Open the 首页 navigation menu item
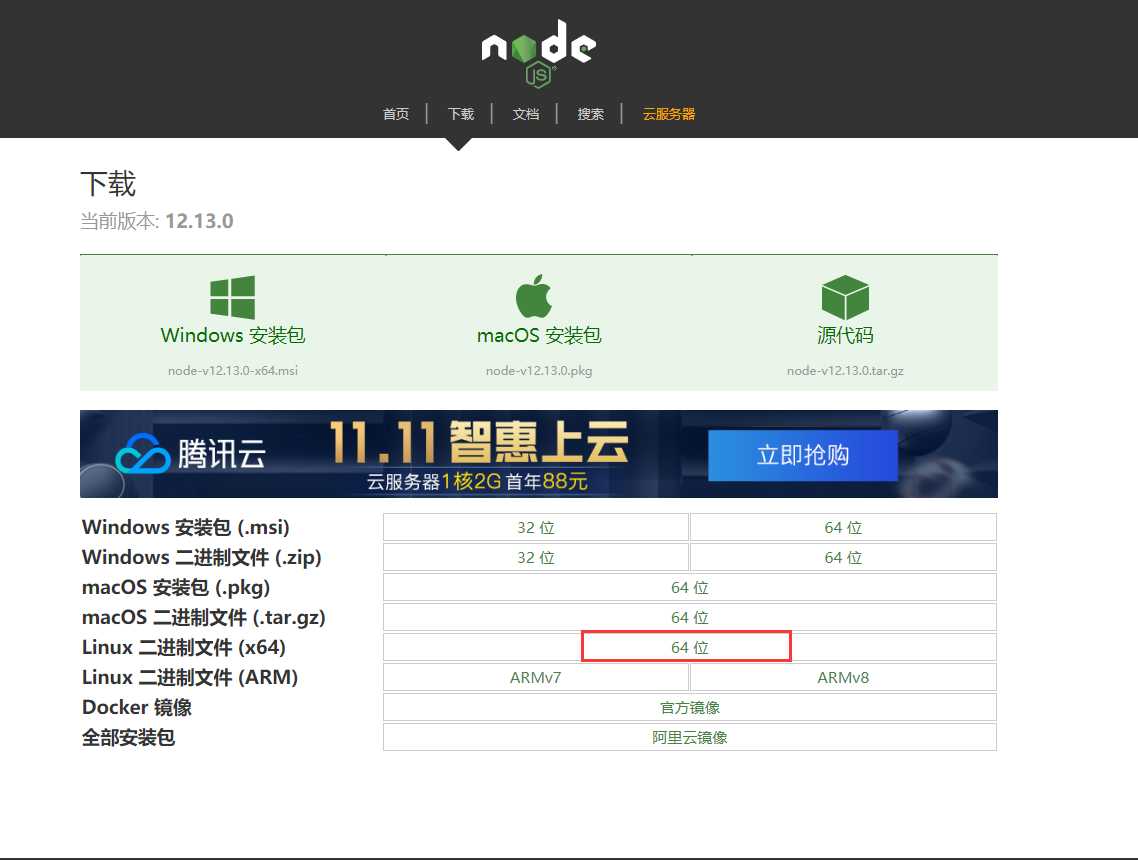 pyautogui.click(x=396, y=114)
